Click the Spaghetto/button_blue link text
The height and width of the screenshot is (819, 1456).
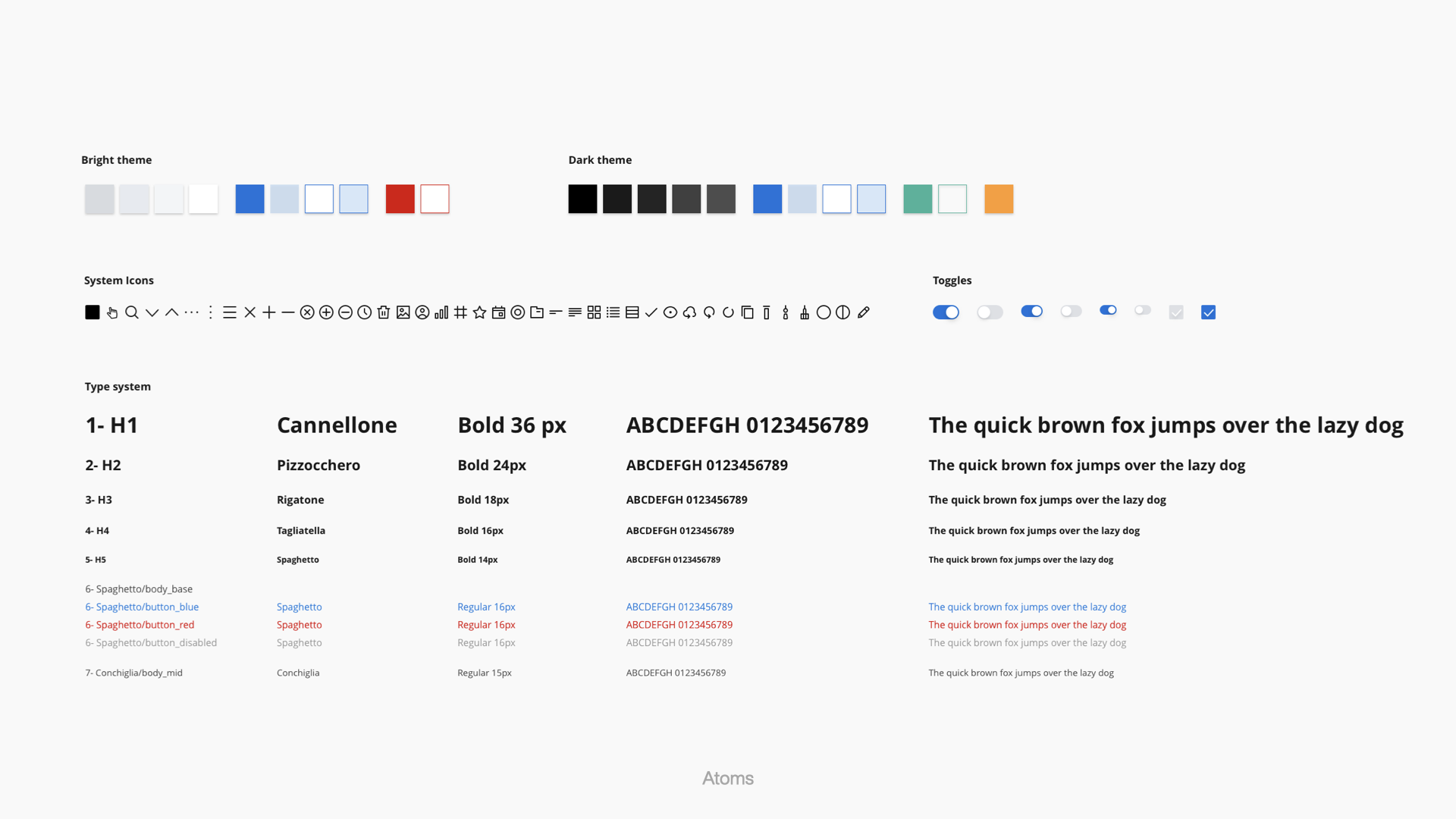click(x=142, y=607)
